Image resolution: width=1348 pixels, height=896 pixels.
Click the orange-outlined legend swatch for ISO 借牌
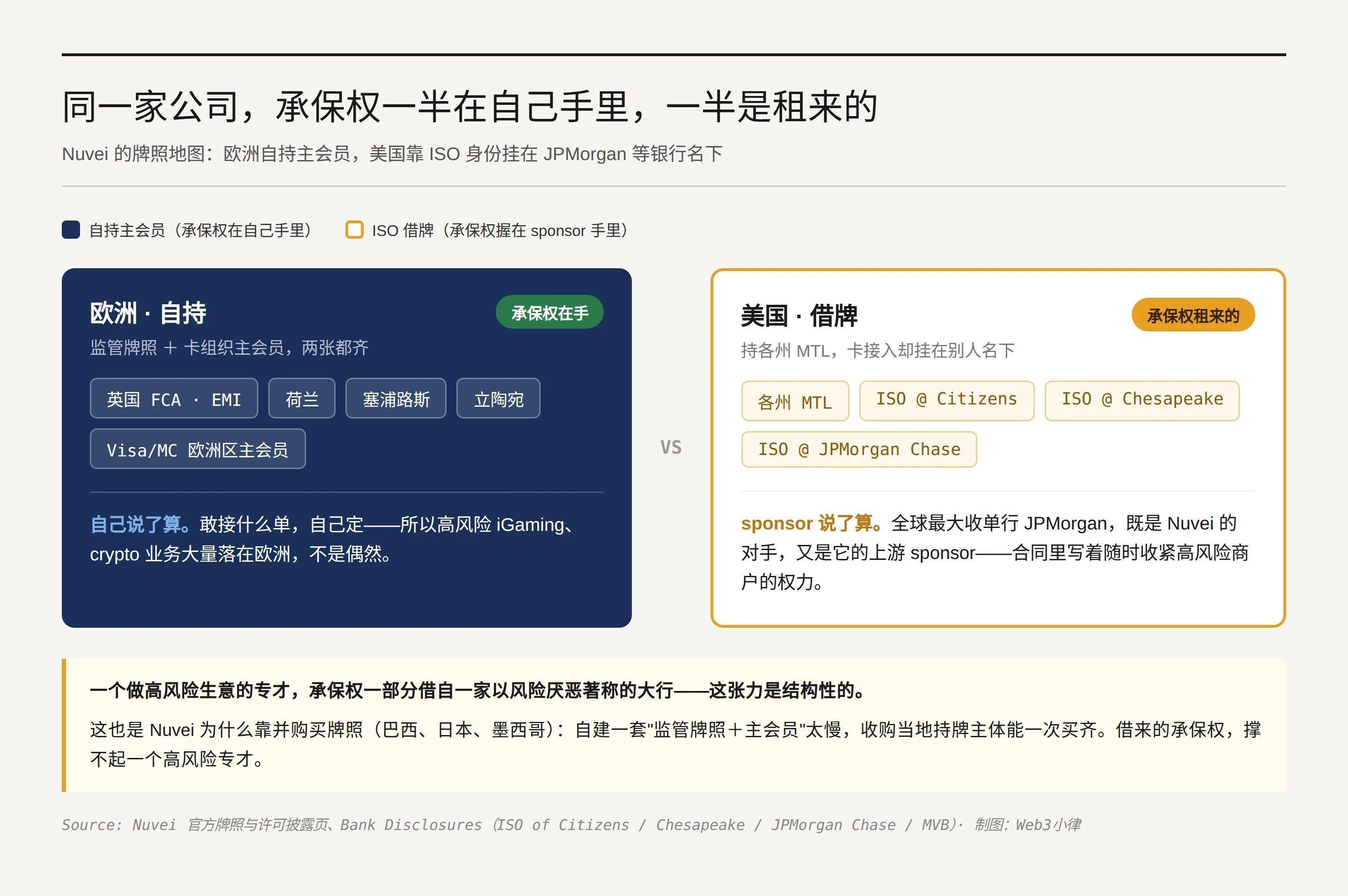354,230
